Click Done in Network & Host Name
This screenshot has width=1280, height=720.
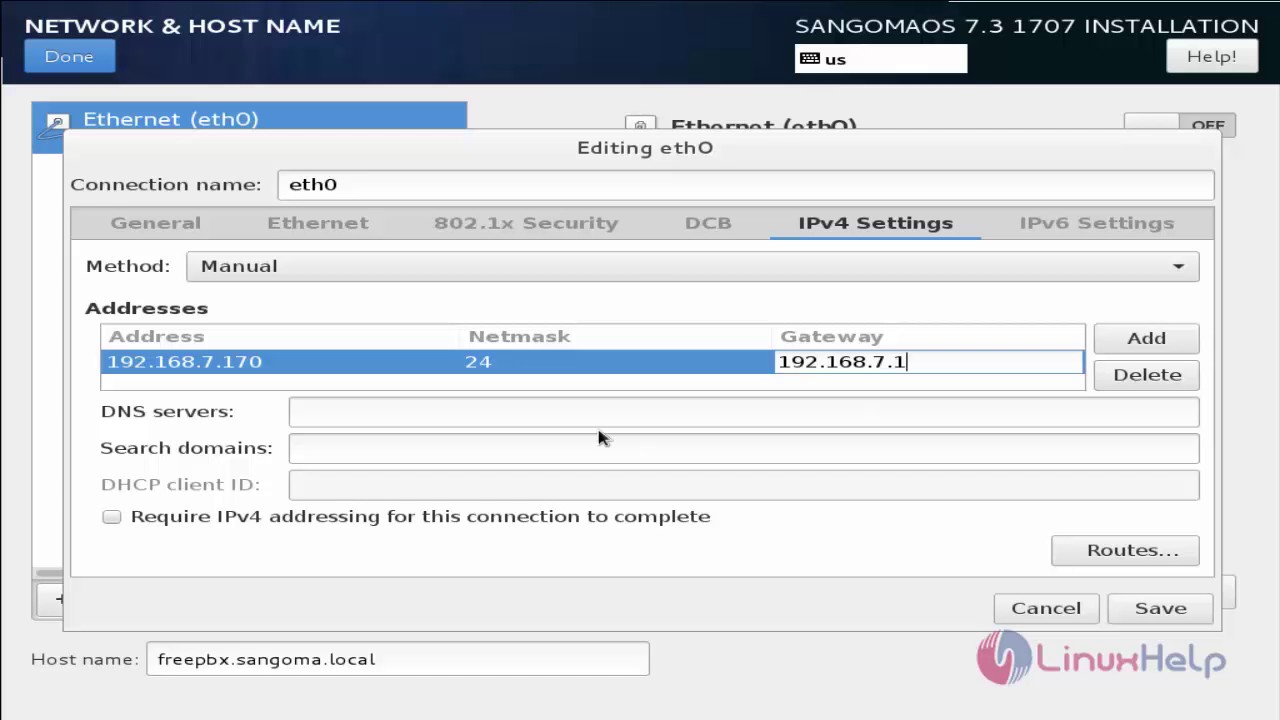pos(69,57)
